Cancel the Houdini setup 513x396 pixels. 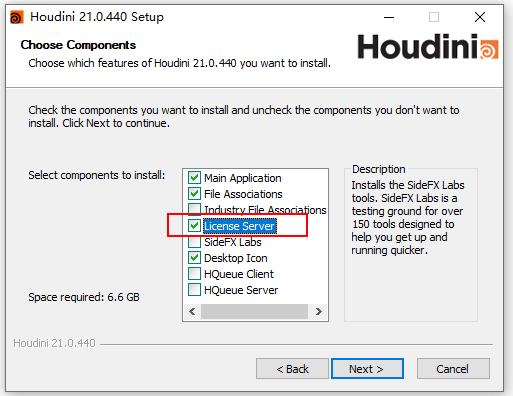tap(453, 369)
